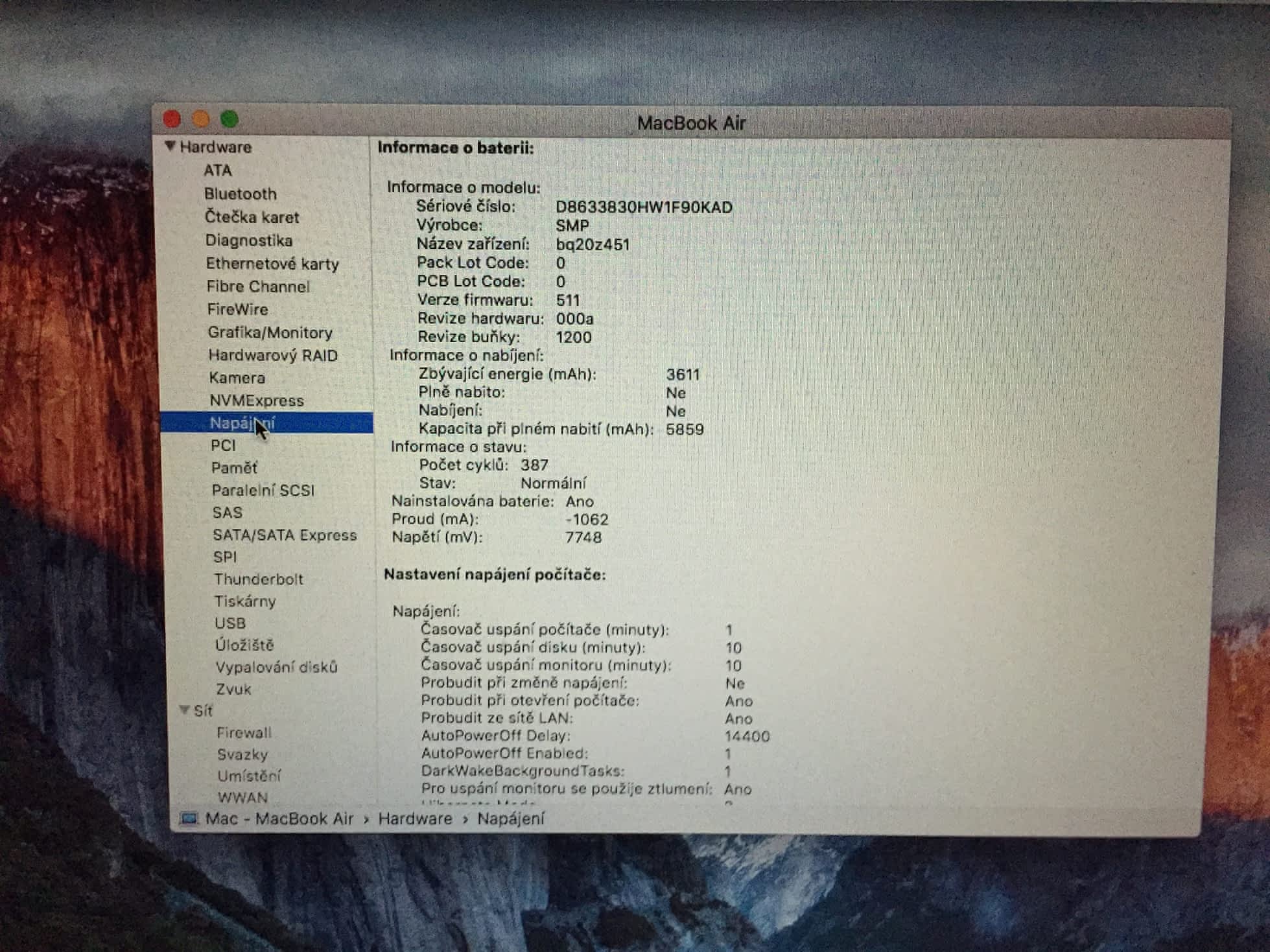Select Bluetooth in the hardware list
Image resolution: width=1270 pixels, height=952 pixels.
click(240, 194)
